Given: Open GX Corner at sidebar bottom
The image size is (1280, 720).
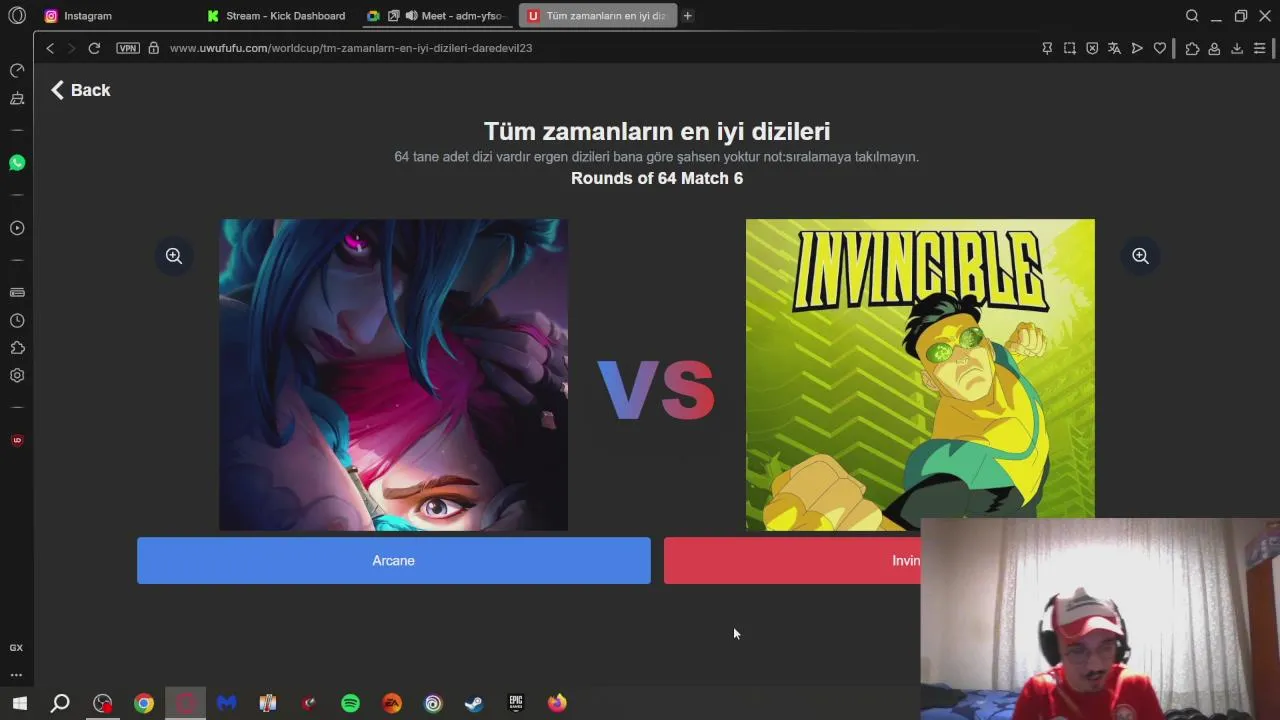Looking at the screenshot, I should [17, 648].
